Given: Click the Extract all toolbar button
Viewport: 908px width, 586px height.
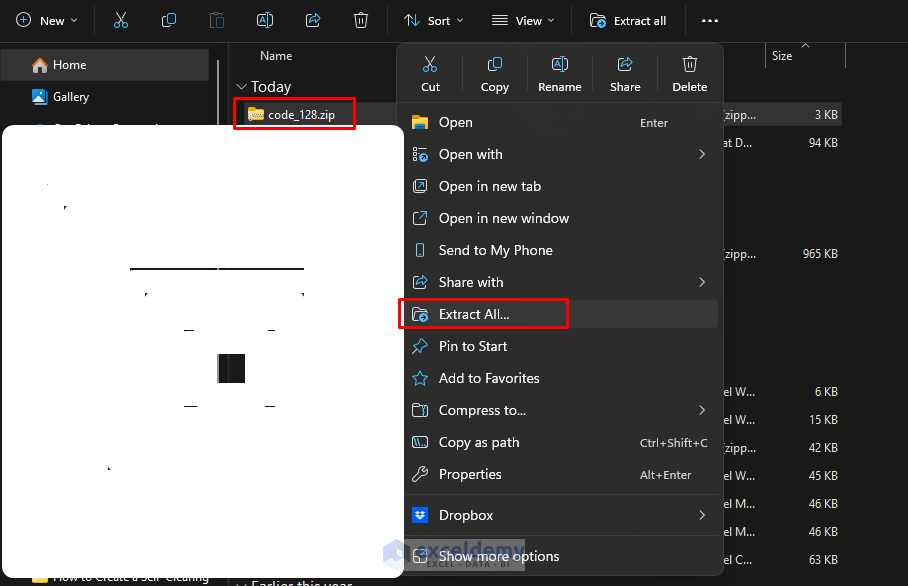Looking at the screenshot, I should pos(628,21).
